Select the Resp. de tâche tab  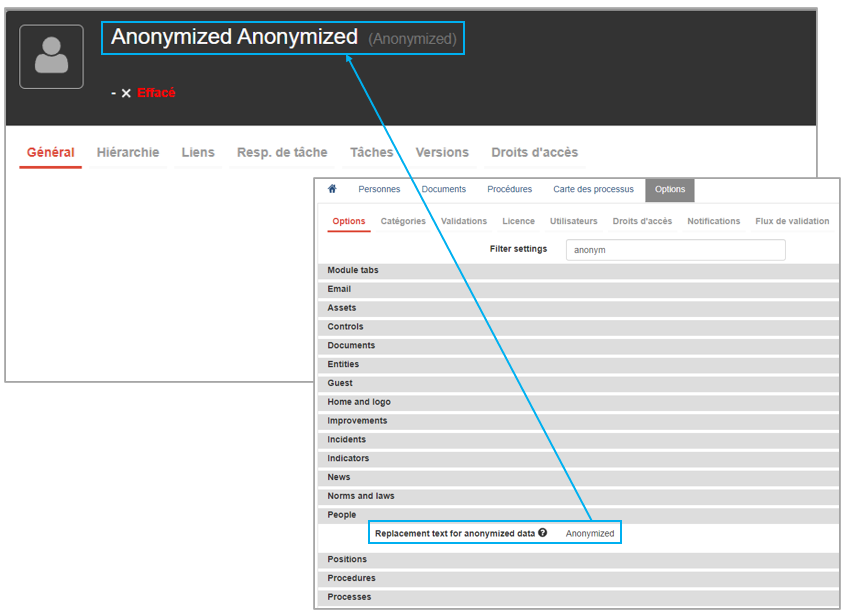click(x=282, y=153)
